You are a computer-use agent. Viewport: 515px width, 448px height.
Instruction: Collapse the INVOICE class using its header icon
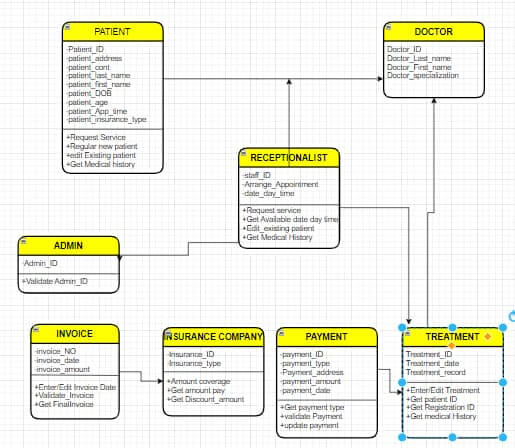click(x=36, y=330)
